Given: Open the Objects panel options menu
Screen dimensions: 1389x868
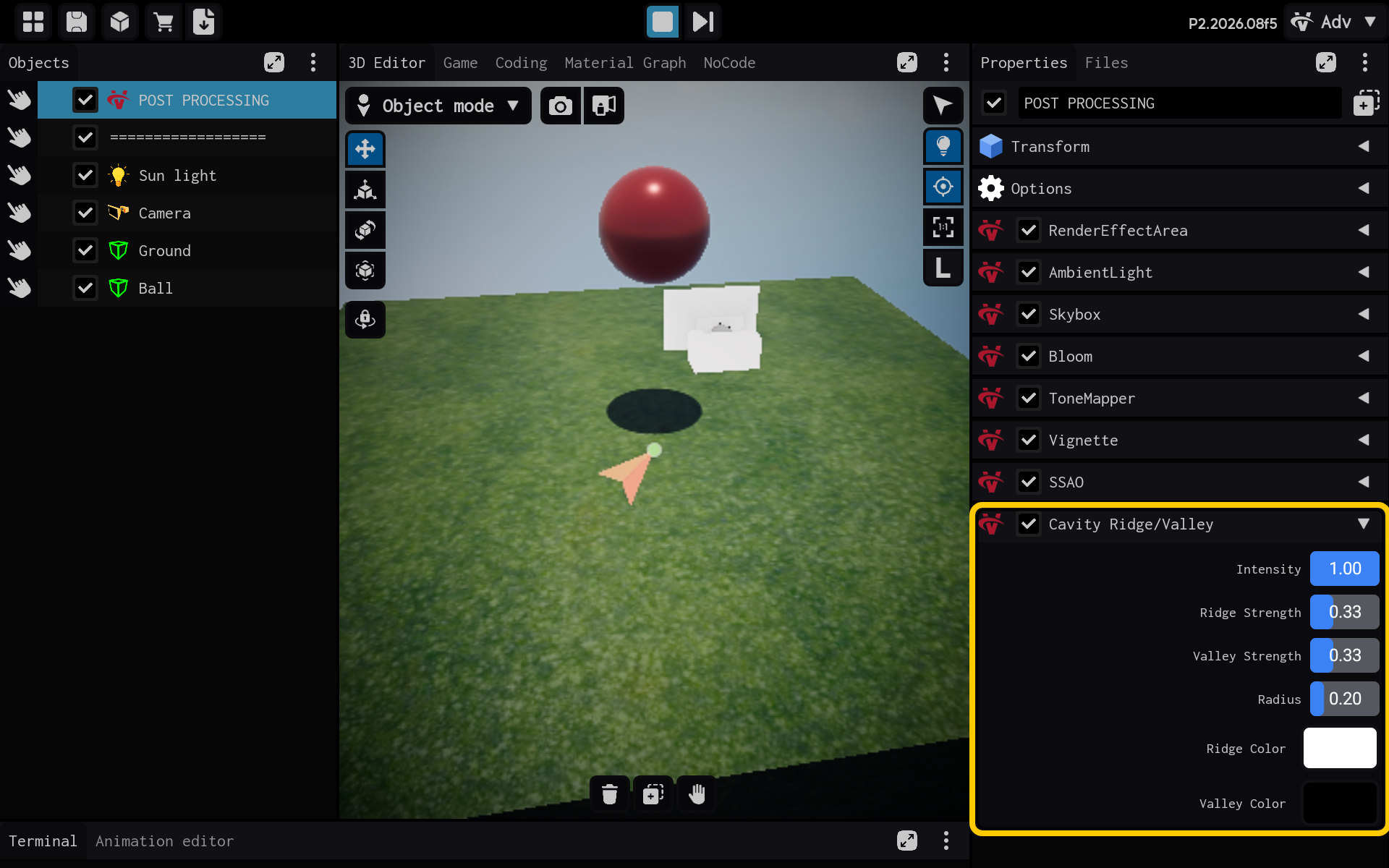Looking at the screenshot, I should pyautogui.click(x=313, y=62).
